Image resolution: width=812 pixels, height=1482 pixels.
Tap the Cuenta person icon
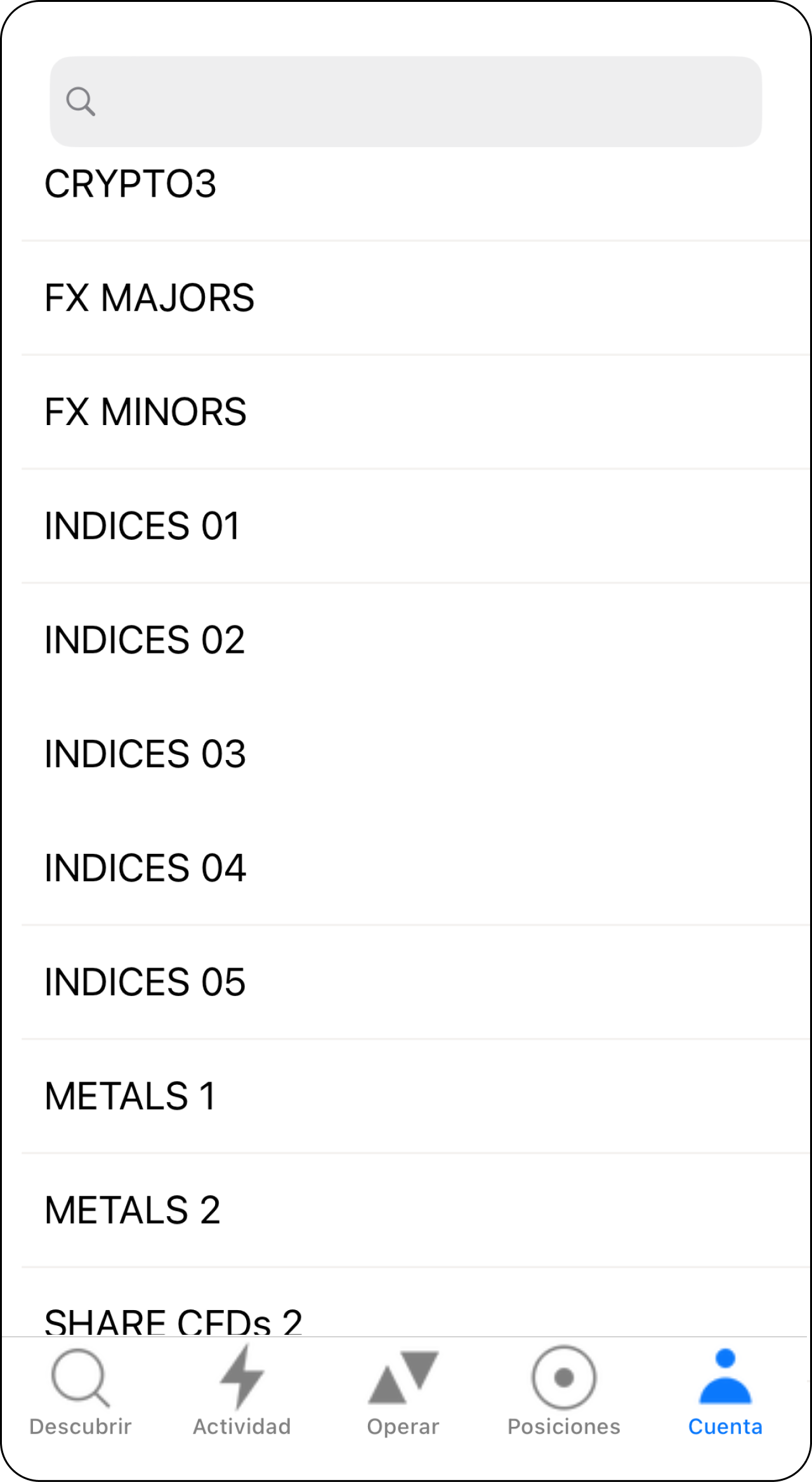coord(725,1377)
